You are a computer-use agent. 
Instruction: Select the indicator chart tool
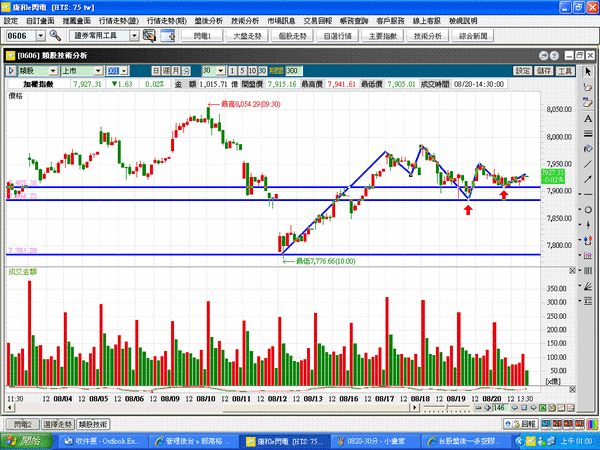click(x=588, y=256)
